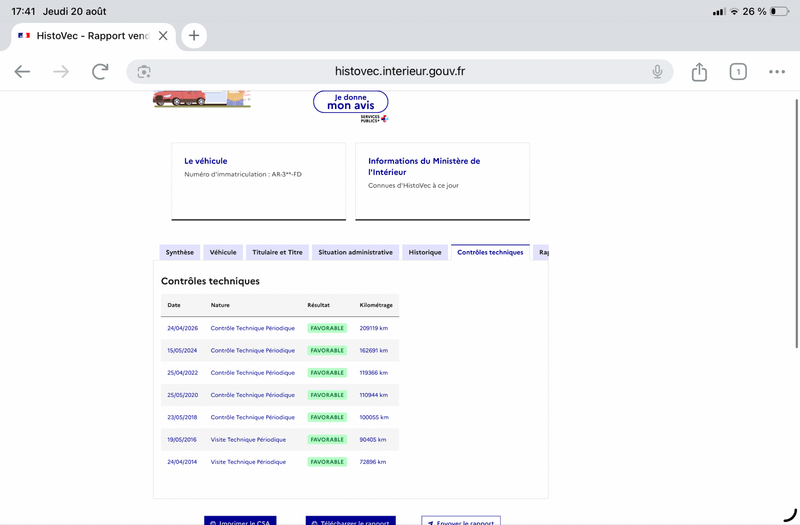Viewport: 800px width, 525px height.
Task: Click FAVORABLE badge in the 24/04/2026 row
Action: pos(327,328)
